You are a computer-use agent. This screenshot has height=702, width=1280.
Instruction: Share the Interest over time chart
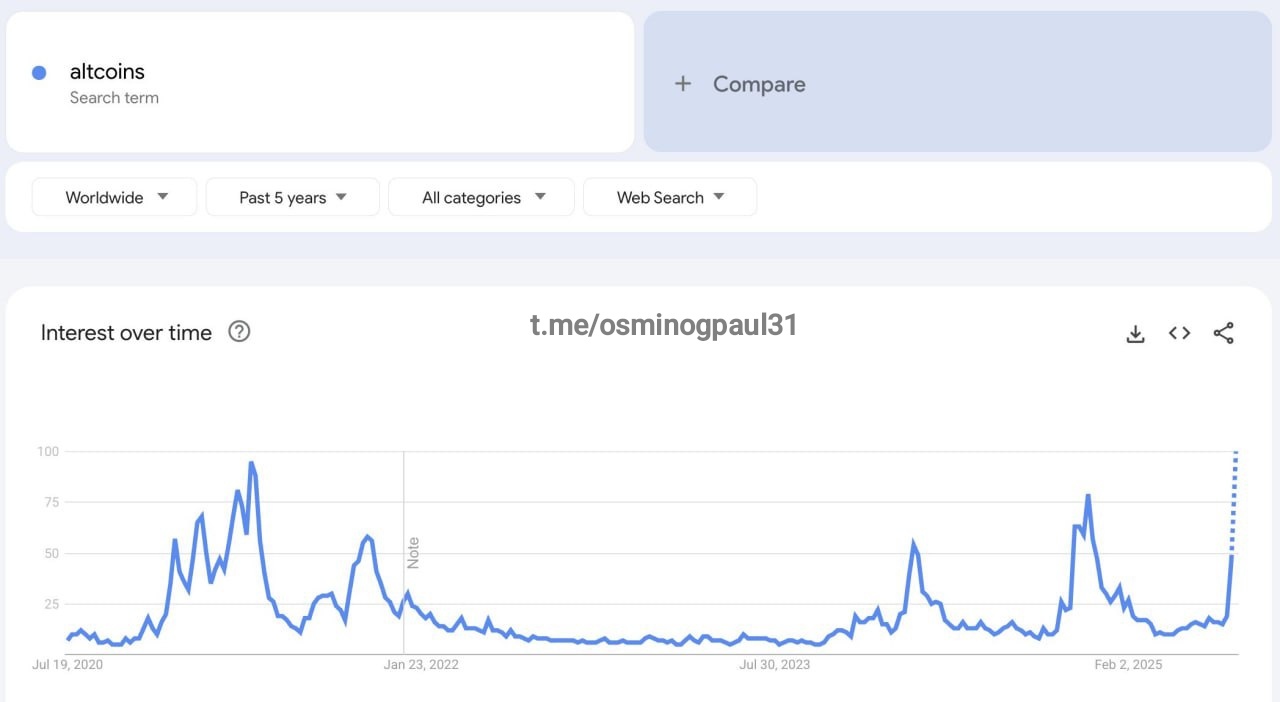click(x=1223, y=334)
